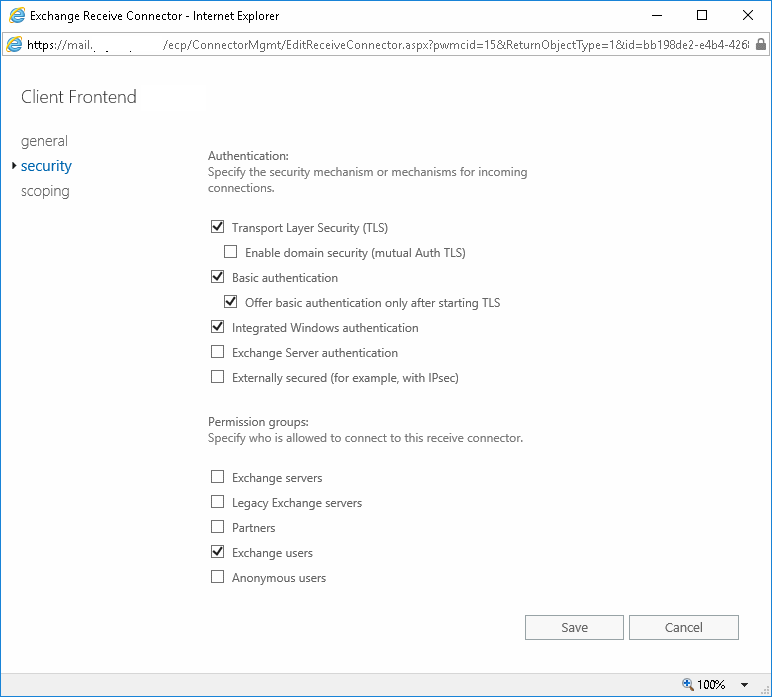Toggle Offer basic authentication only after starting TLS
772x697 pixels.
click(x=230, y=302)
